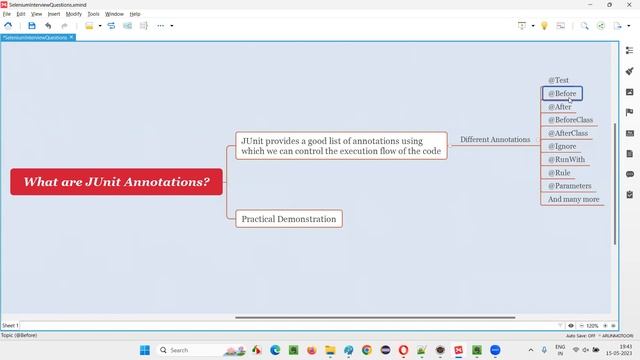
Task: Start presentation mode
Action: coord(522,26)
